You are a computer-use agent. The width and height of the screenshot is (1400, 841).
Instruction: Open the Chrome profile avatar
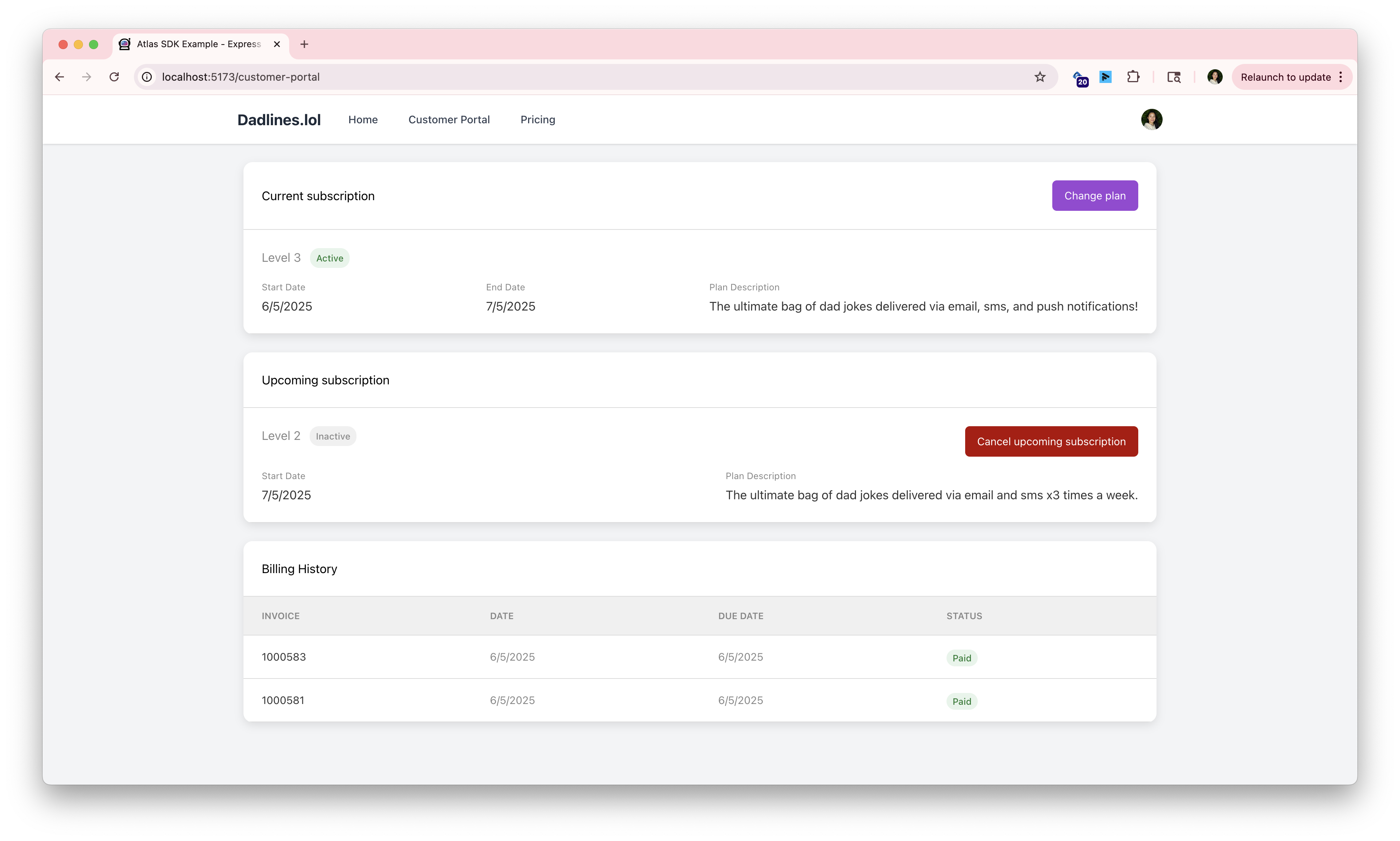(x=1214, y=76)
